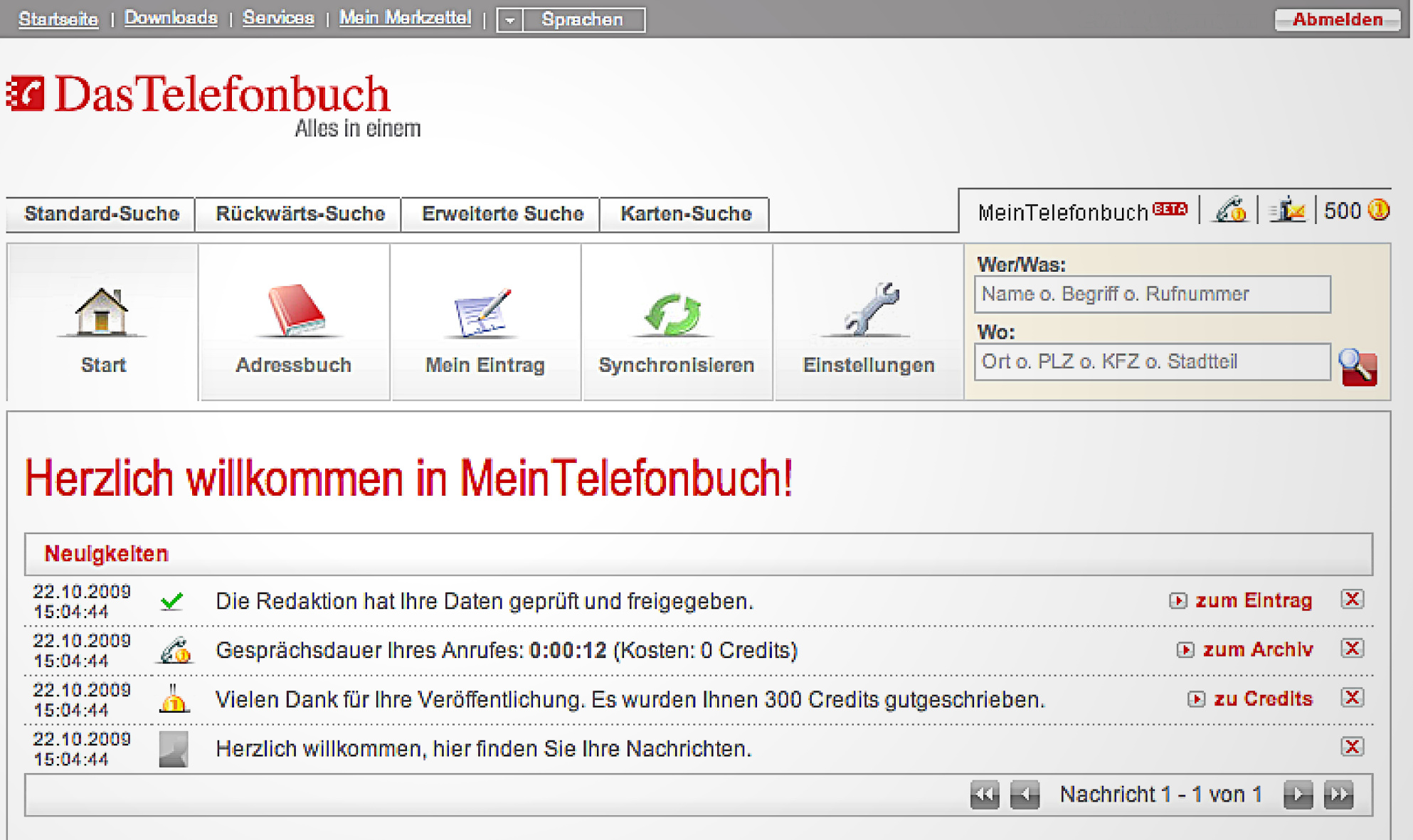The image size is (1413, 840).
Task: Click the Wer/Was search input field
Action: click(x=1152, y=294)
